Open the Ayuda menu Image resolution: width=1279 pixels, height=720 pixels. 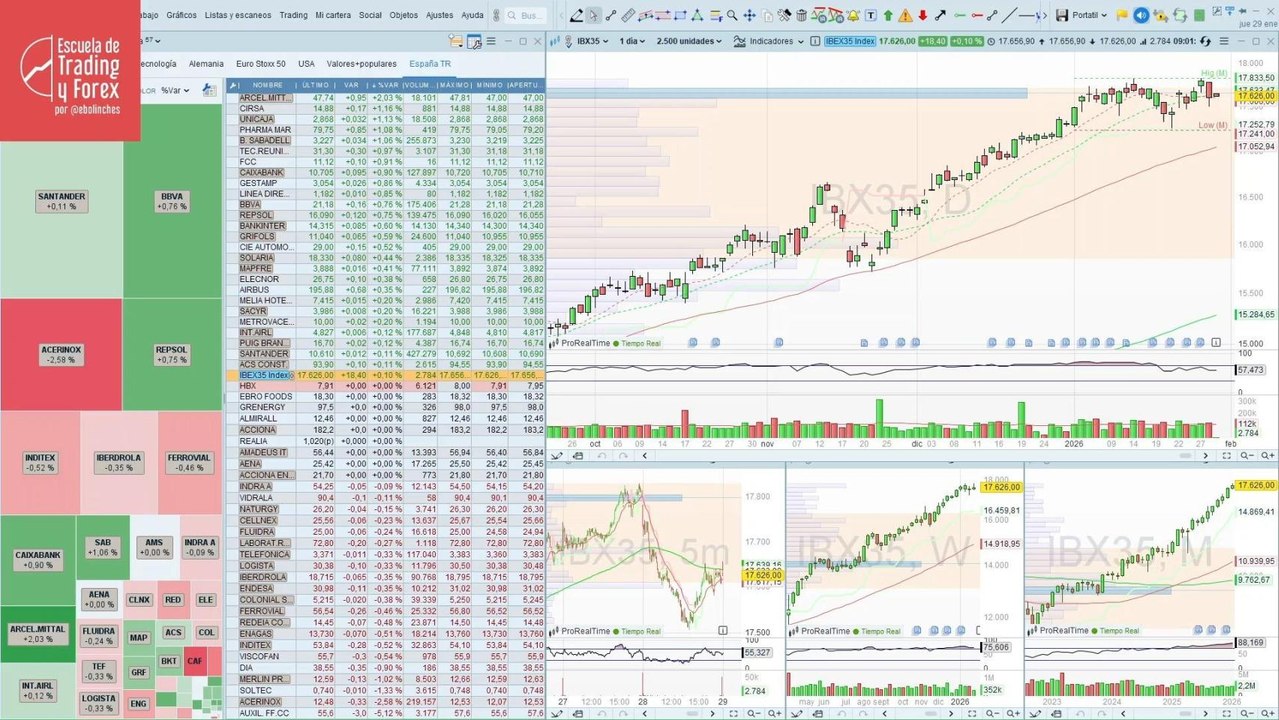point(472,15)
